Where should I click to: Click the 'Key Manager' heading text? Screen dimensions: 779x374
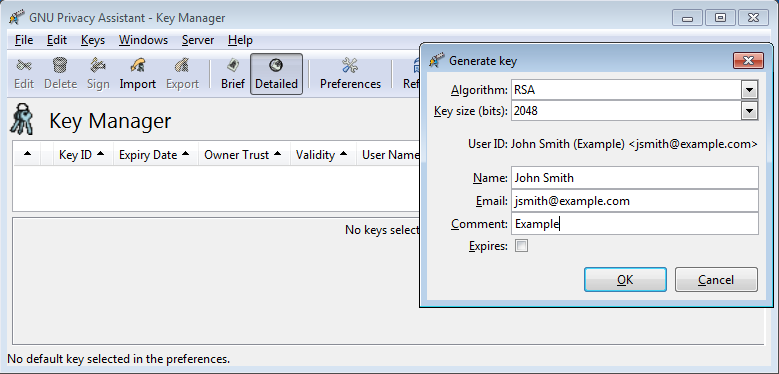coord(110,121)
